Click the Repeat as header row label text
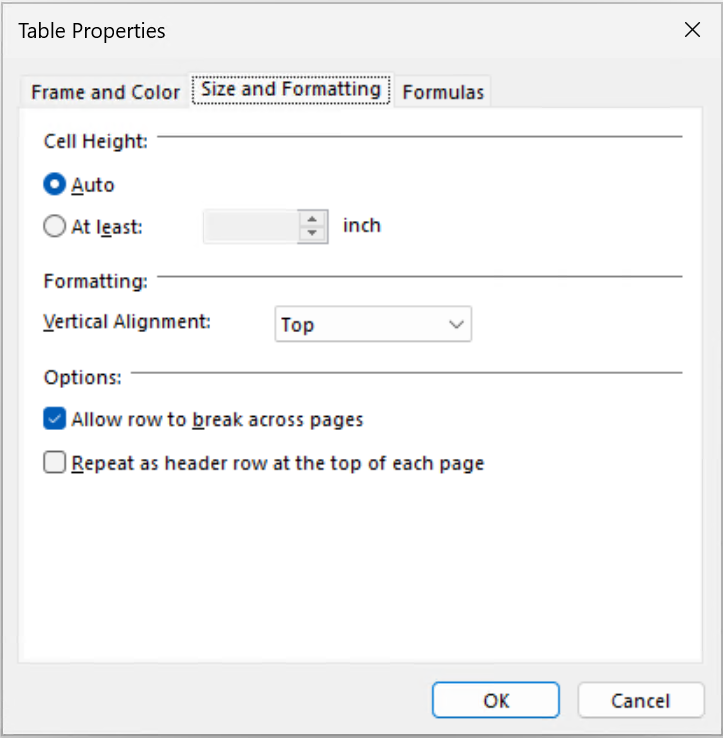 [278, 463]
